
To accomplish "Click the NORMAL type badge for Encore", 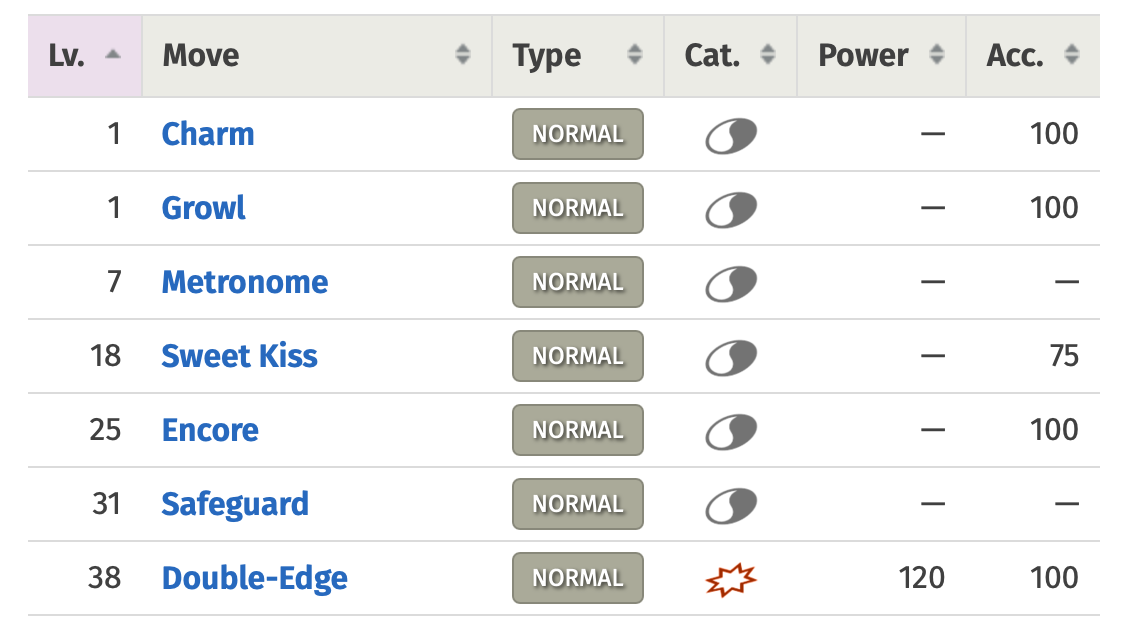I will coord(577,431).
